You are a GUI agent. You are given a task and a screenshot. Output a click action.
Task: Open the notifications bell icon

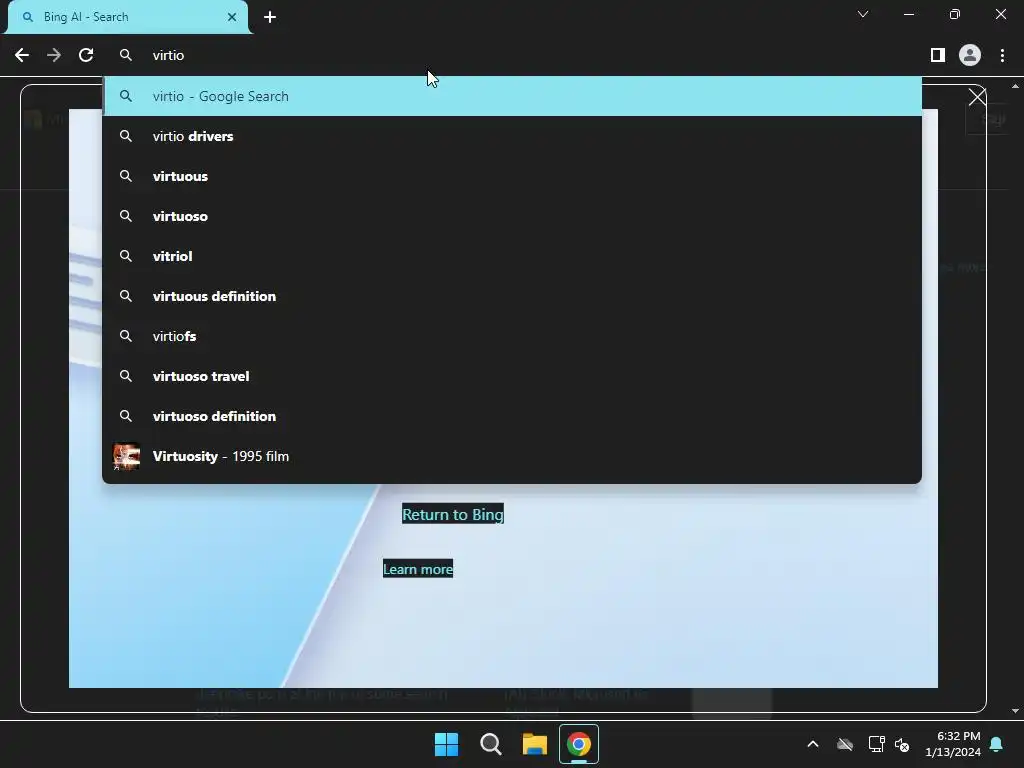997,744
